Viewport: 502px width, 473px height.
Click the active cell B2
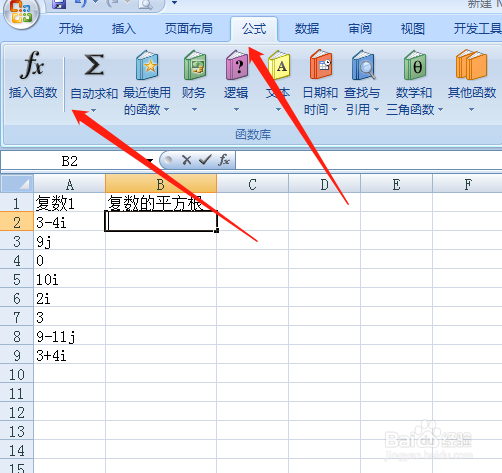click(161, 221)
